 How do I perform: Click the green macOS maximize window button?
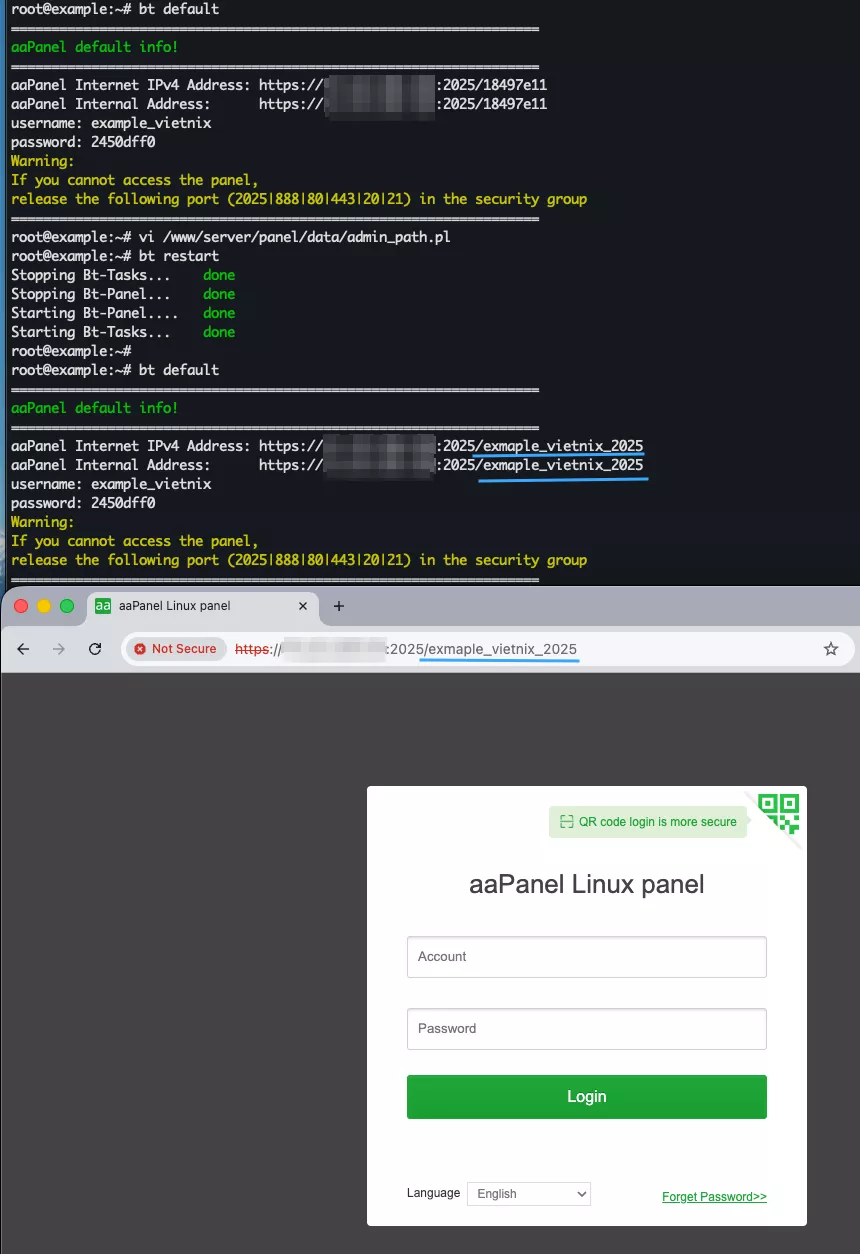[67, 606]
